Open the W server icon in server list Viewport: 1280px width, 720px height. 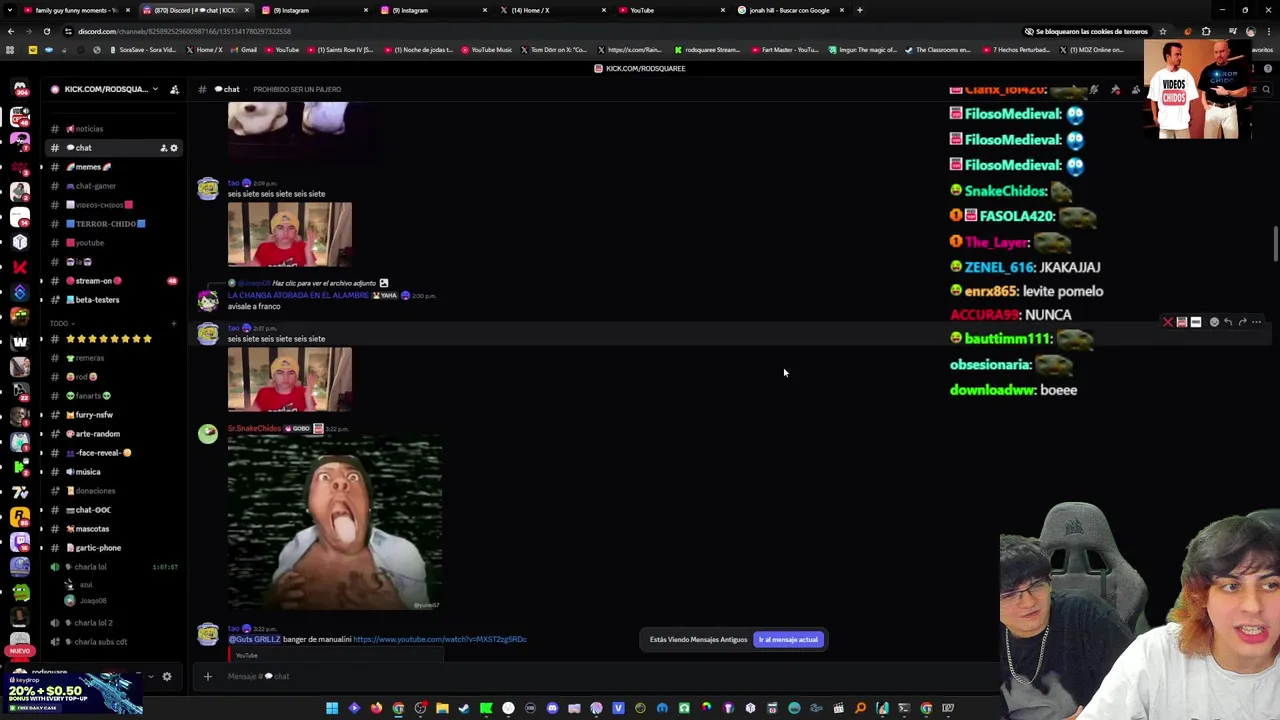click(x=19, y=342)
